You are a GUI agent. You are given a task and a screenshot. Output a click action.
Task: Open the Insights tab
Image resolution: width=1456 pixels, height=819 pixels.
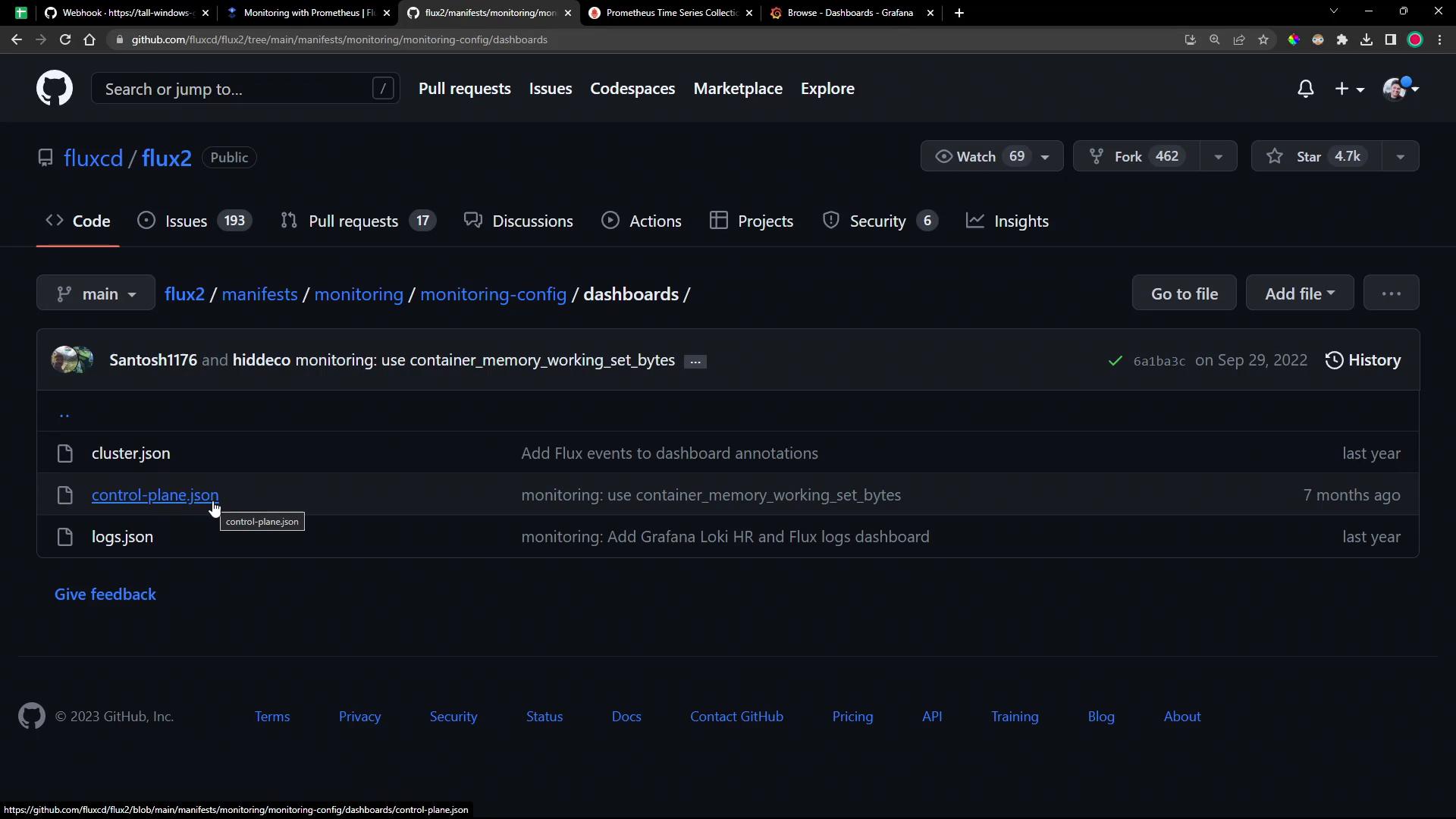(1008, 221)
